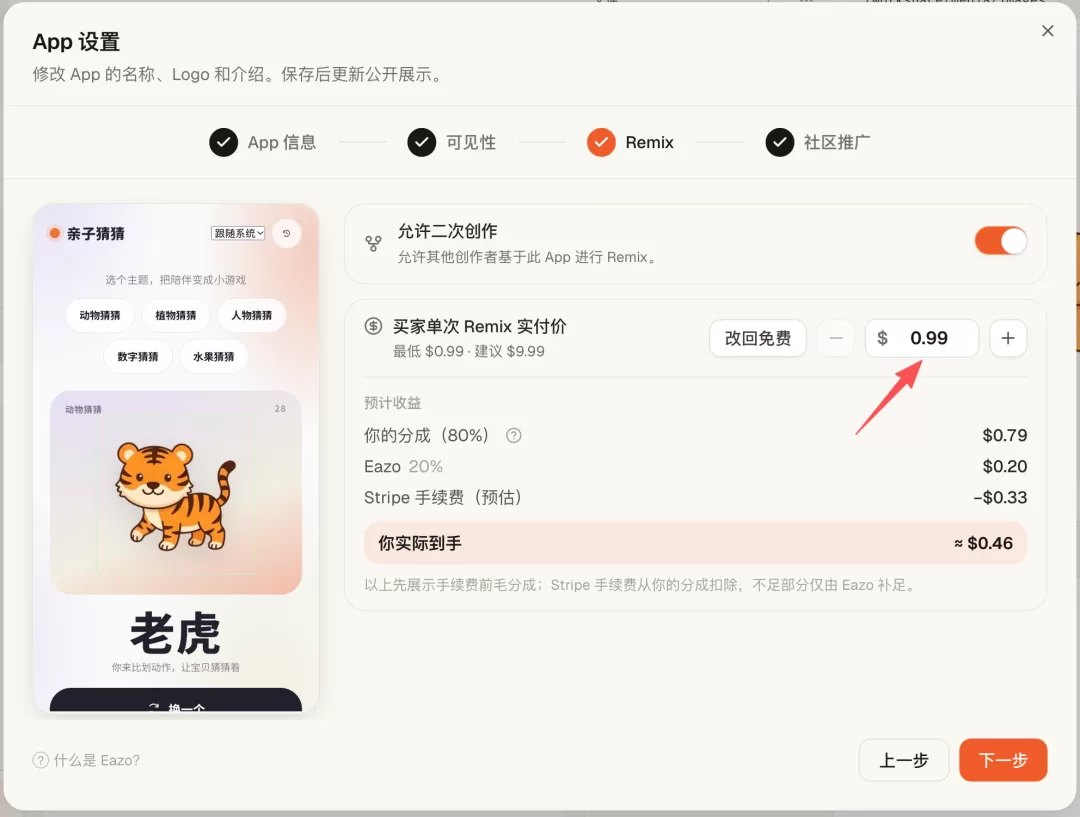
Task: Decrease the Remix price with minus
Action: [835, 338]
